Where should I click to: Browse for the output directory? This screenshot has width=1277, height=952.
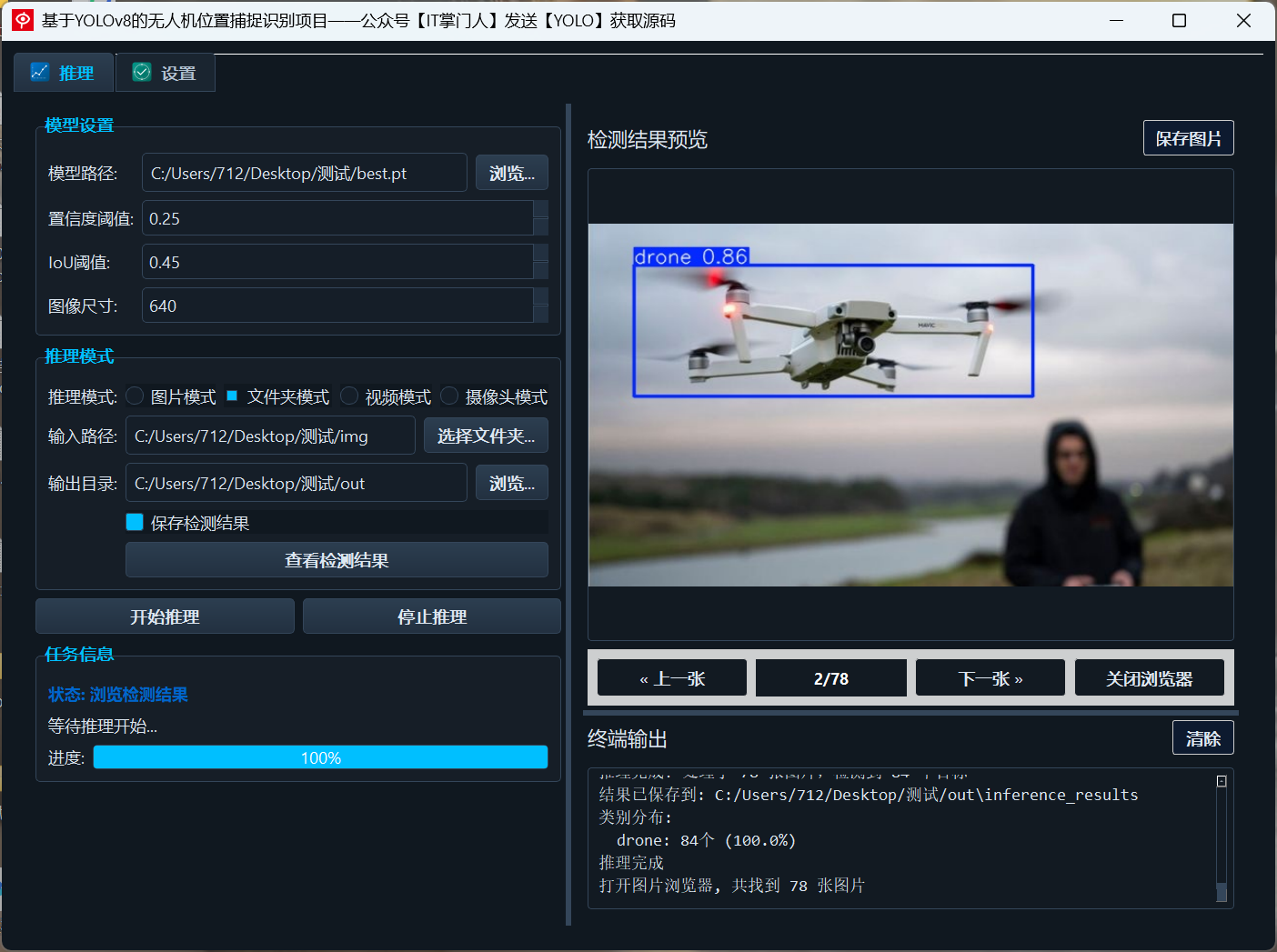(x=512, y=483)
